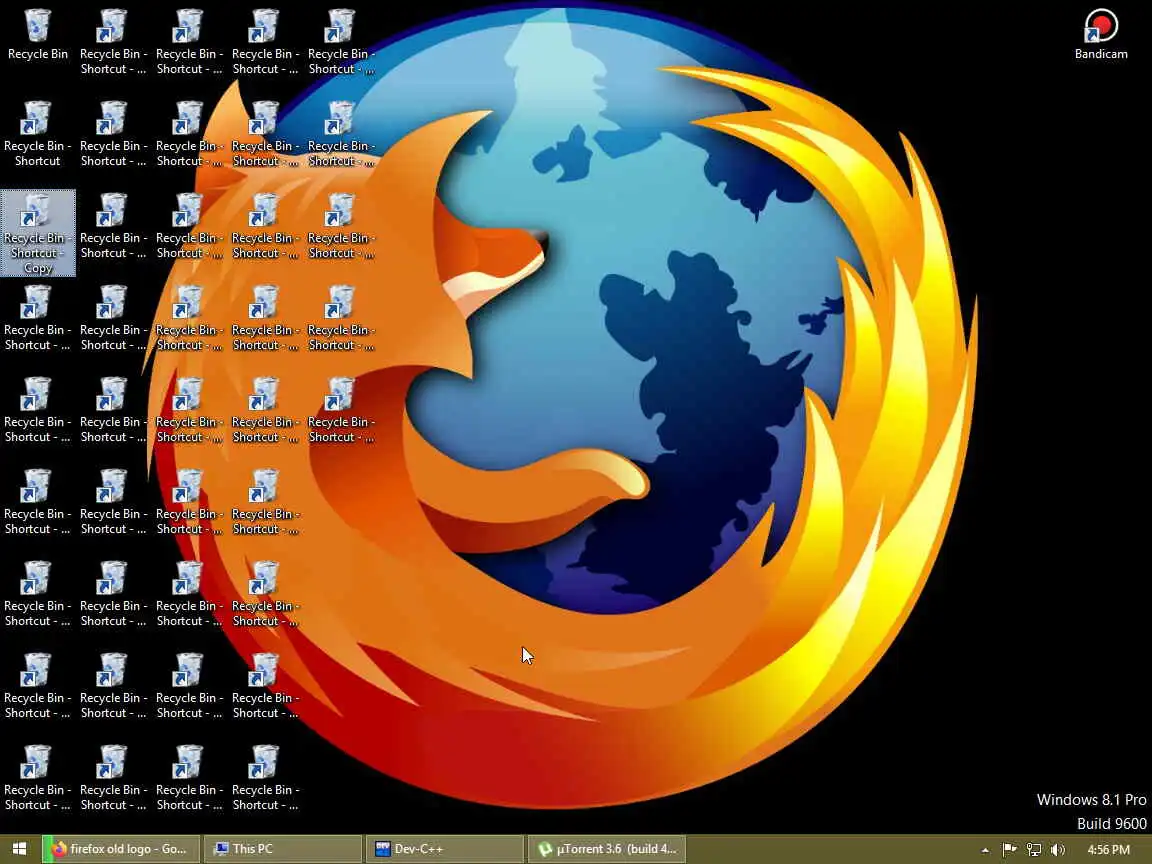Click the network status tray icon
This screenshot has height=864, width=1152.
pyautogui.click(x=1034, y=850)
